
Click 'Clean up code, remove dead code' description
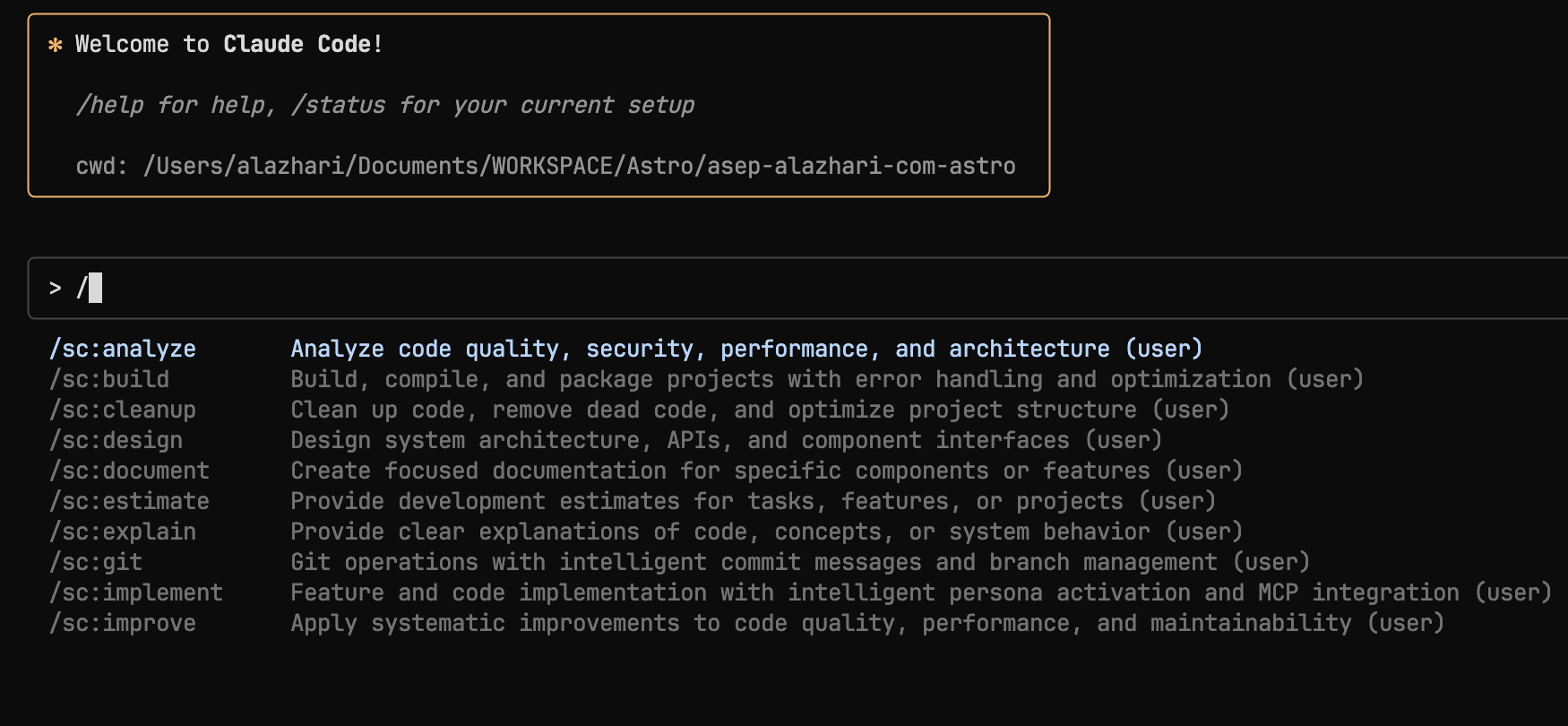pos(761,410)
